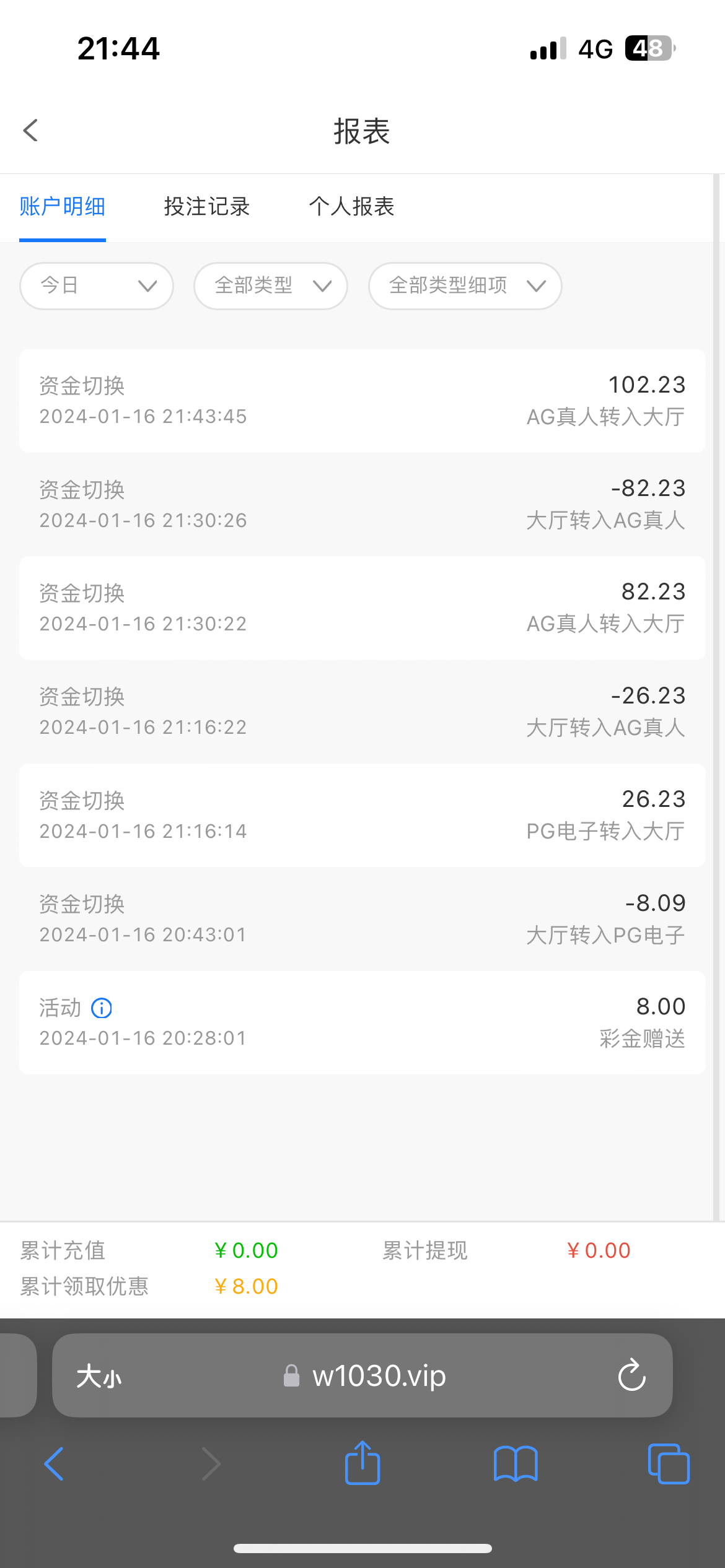Tap the -8.09 大厅转入PG电子 entry
The image size is (725, 1568).
pos(362,919)
